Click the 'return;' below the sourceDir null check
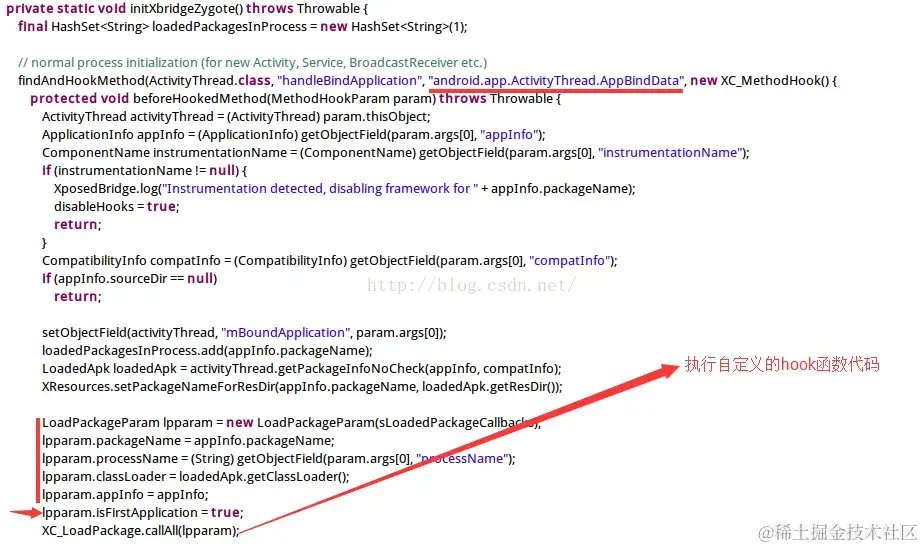Image resolution: width=924 pixels, height=549 pixels. [x=77, y=297]
